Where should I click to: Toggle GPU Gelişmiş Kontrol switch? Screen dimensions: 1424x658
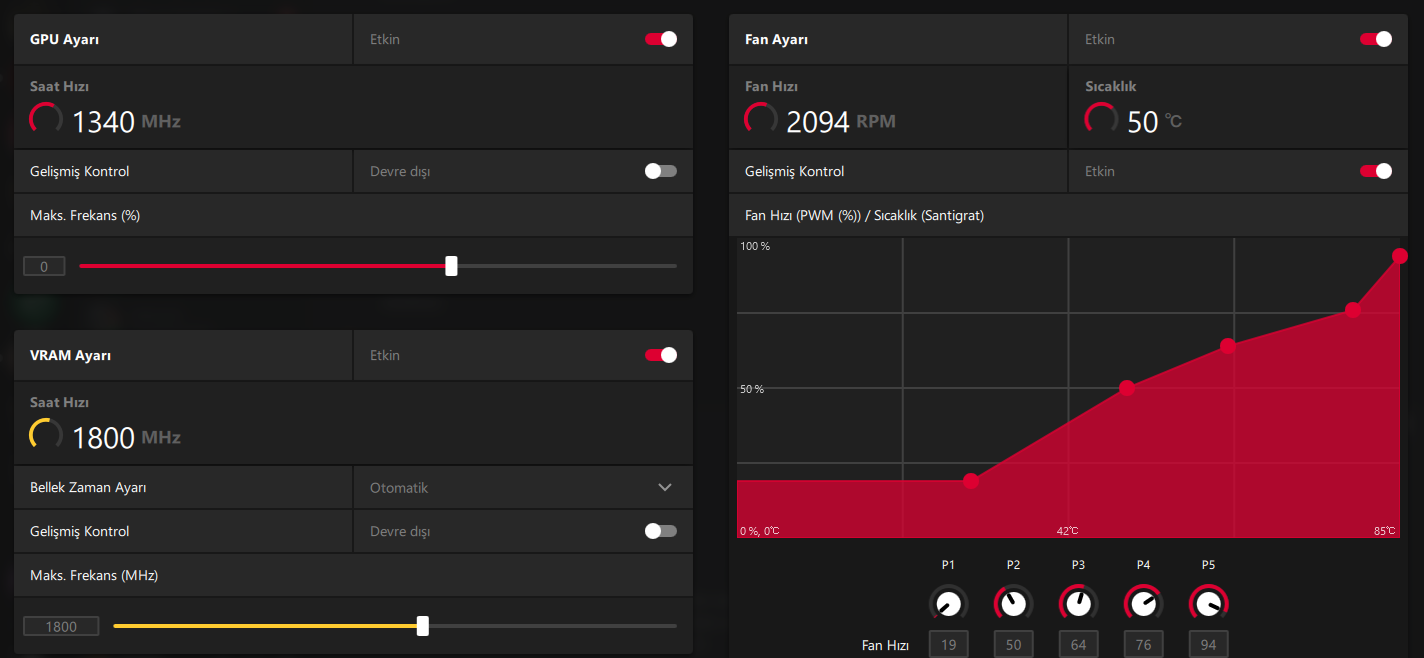[x=661, y=171]
